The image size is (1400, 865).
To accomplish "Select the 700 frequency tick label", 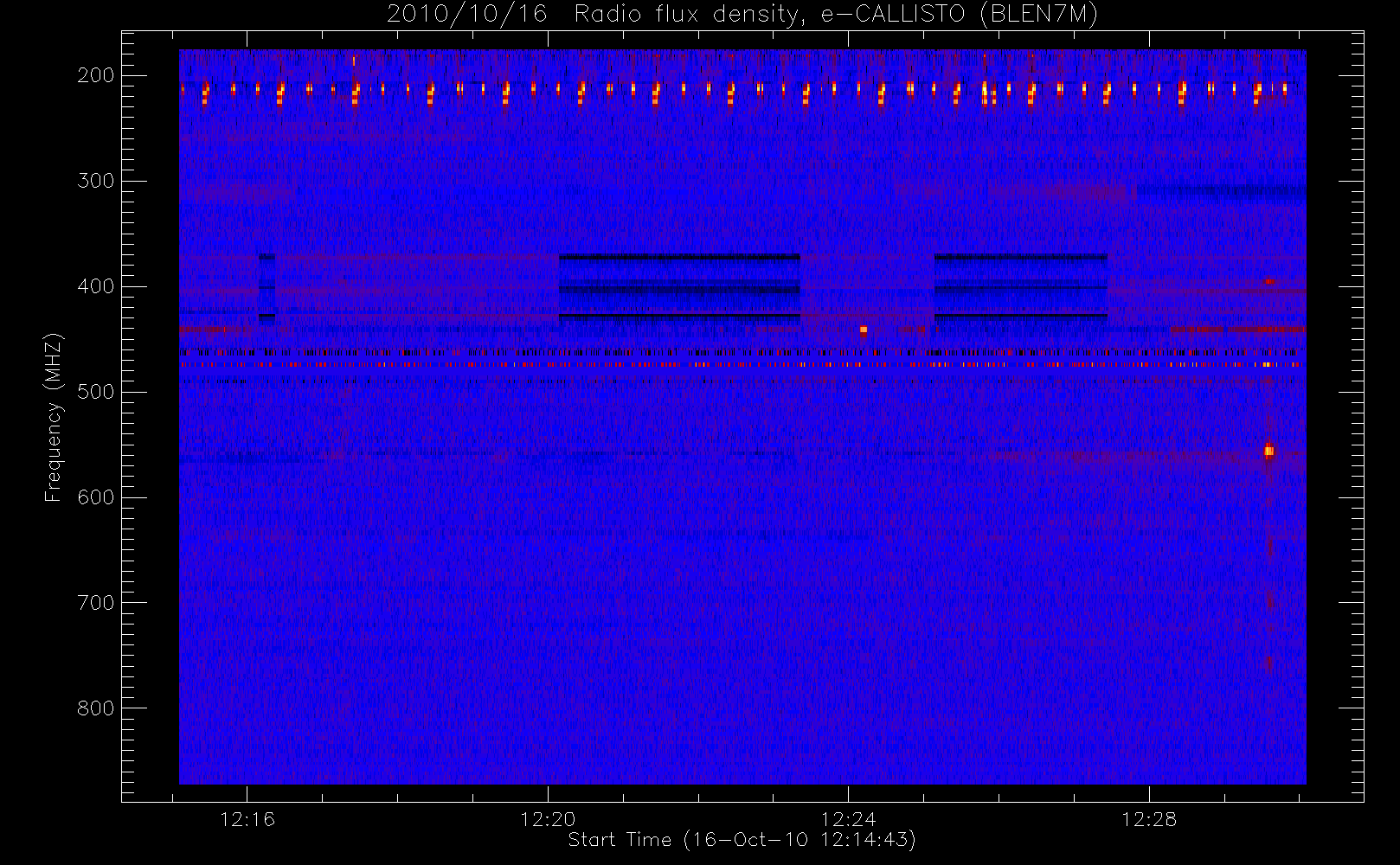I will coord(96,603).
